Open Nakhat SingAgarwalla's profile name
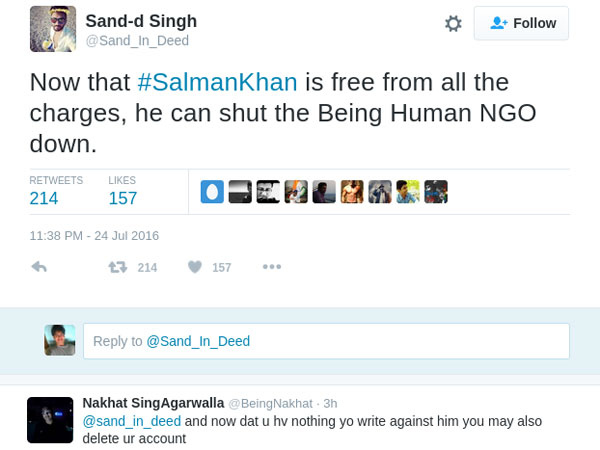The image size is (600, 450). pos(153,402)
